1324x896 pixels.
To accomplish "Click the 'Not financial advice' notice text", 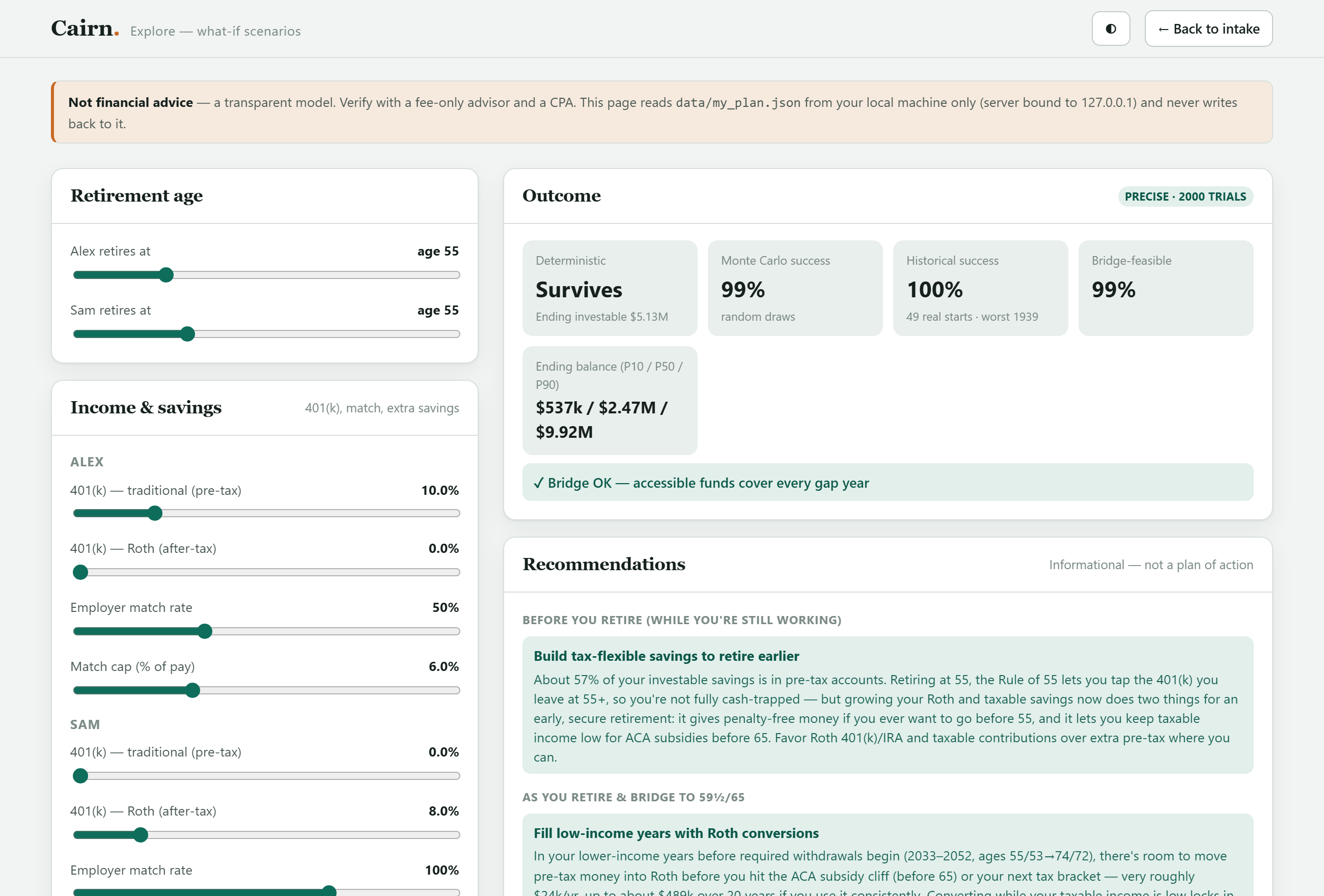I will [130, 102].
